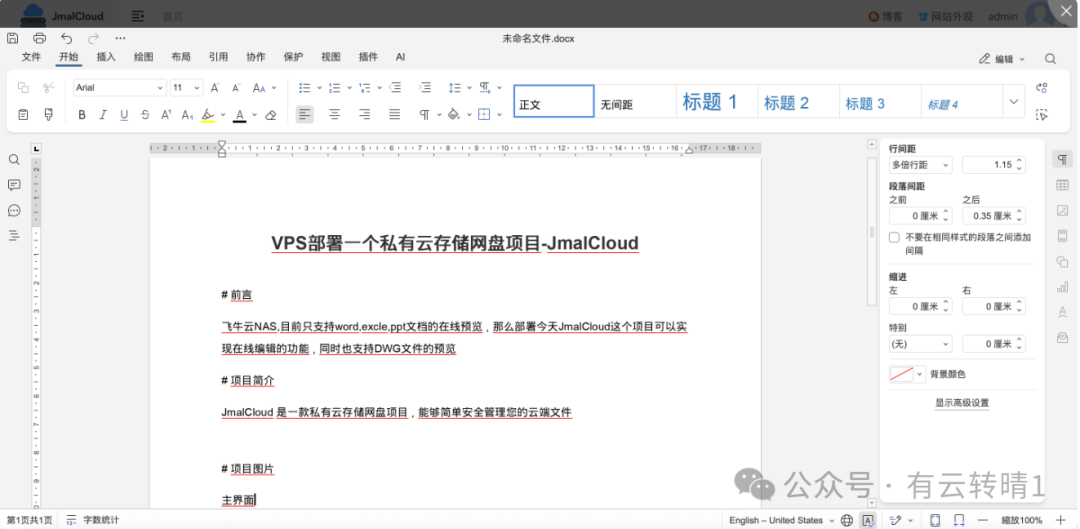Apply black font color
1080x529 pixels.
point(239,115)
